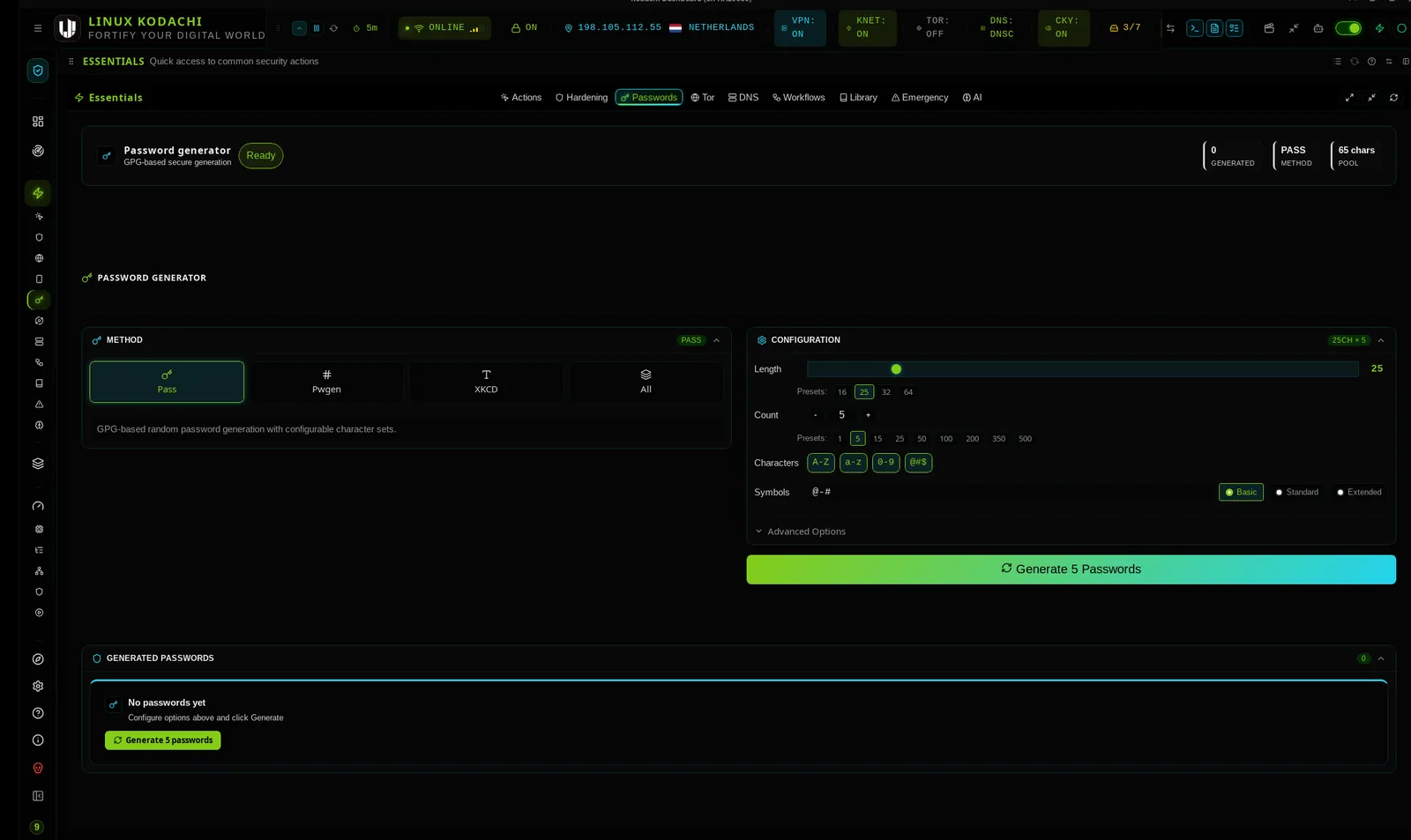The height and width of the screenshot is (840, 1411).
Task: Expand Essentials panel to fullscreen
Action: point(1349,98)
